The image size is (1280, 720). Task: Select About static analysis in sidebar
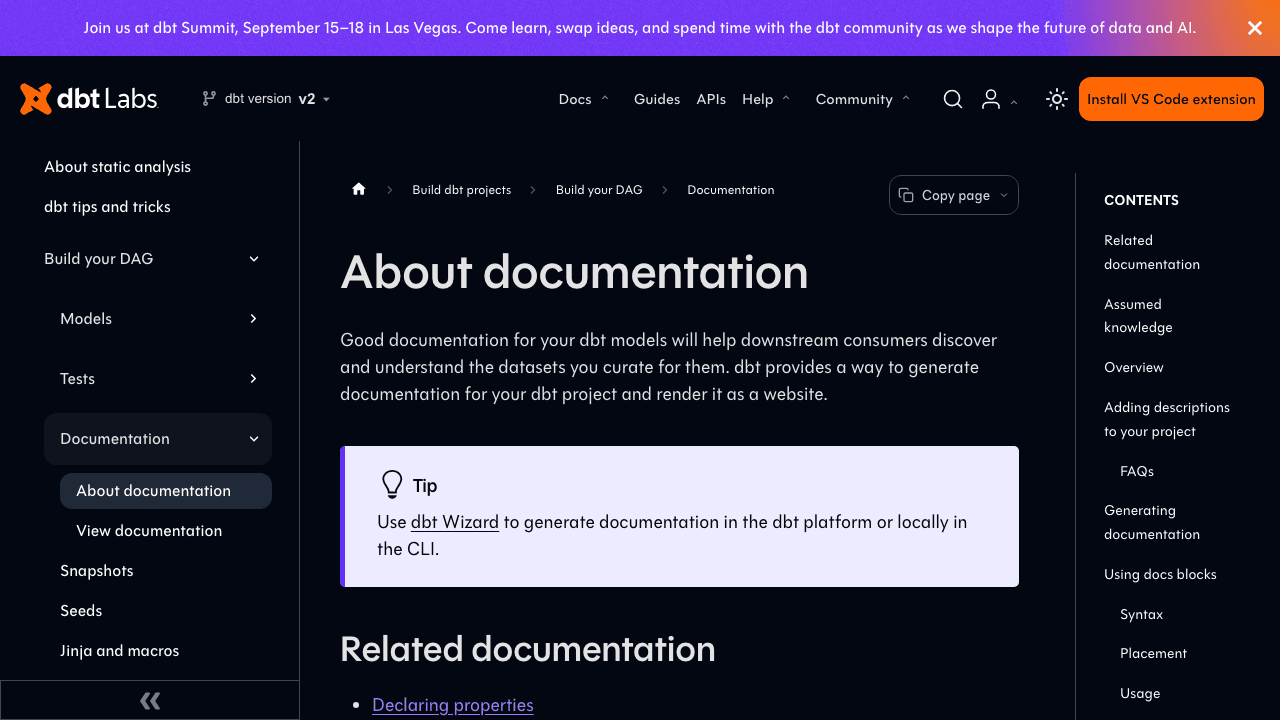point(117,167)
